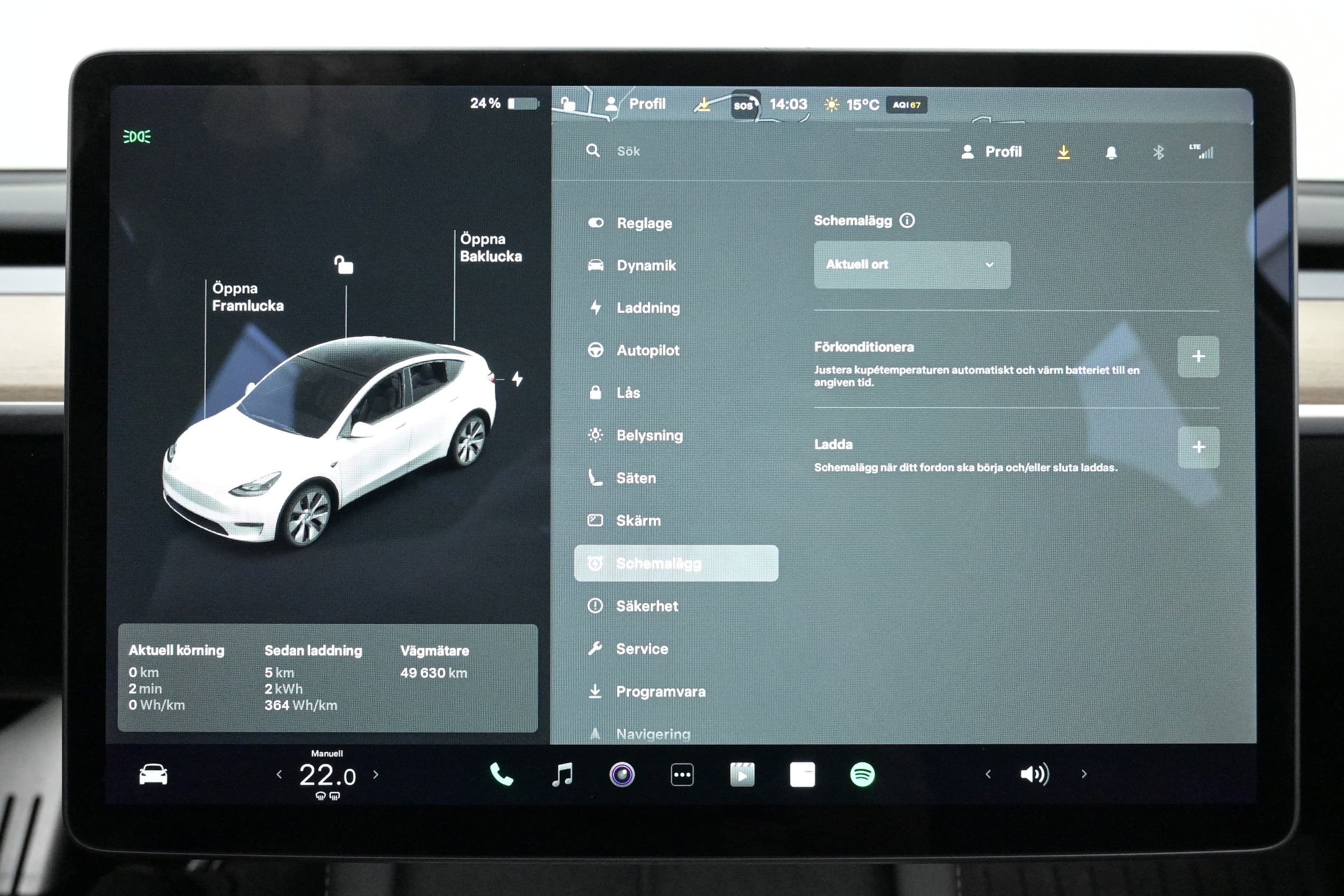Increase cabin temperature with right chevron
Screen dimensions: 1344x896
[x=376, y=775]
